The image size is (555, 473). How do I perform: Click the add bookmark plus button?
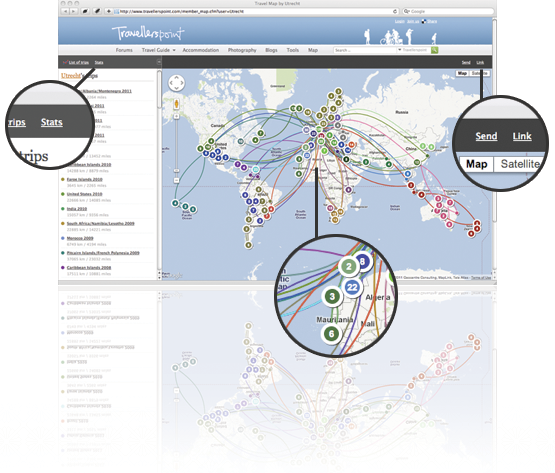(109, 11)
